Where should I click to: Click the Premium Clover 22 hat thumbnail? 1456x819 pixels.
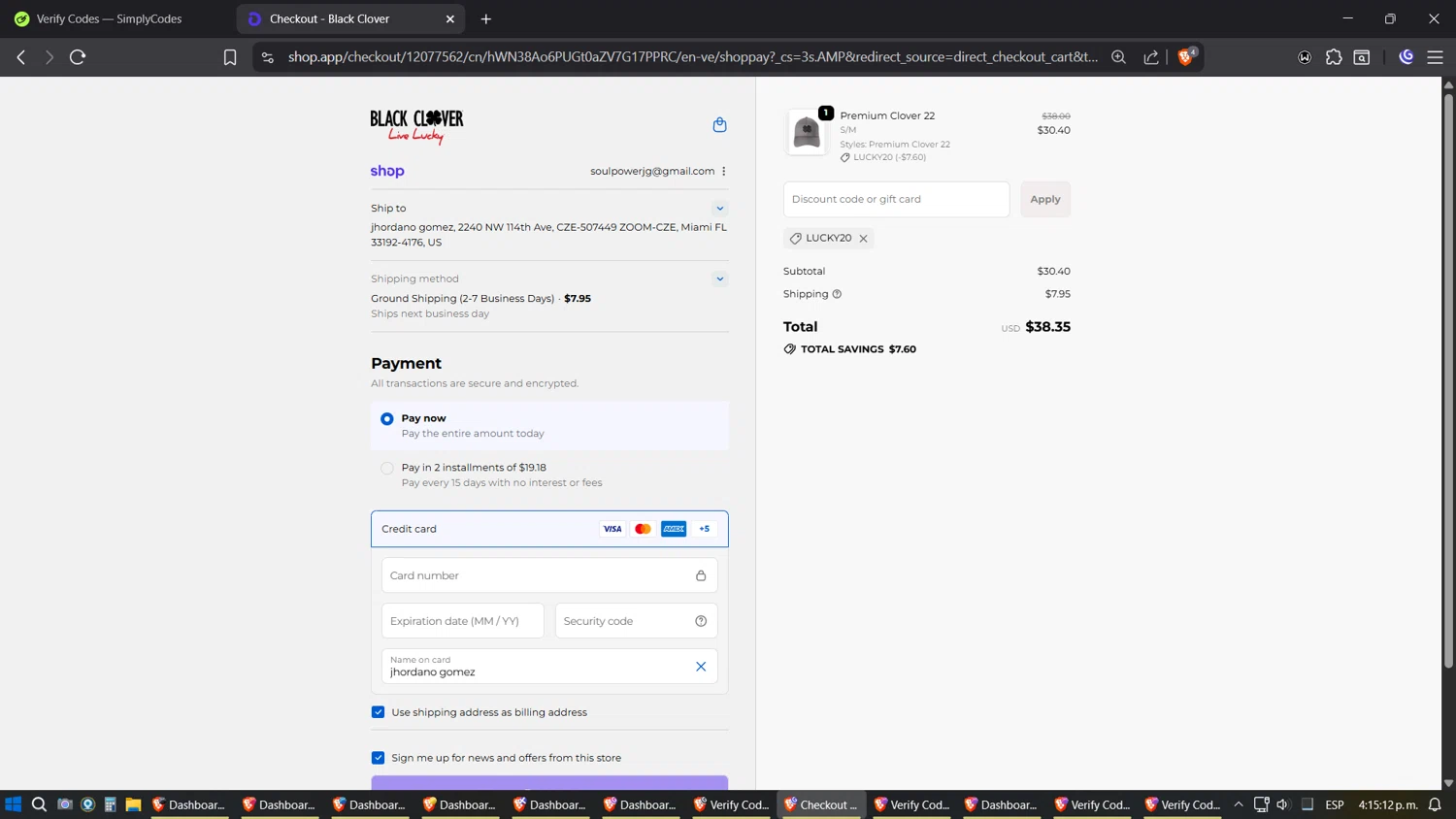(x=807, y=133)
